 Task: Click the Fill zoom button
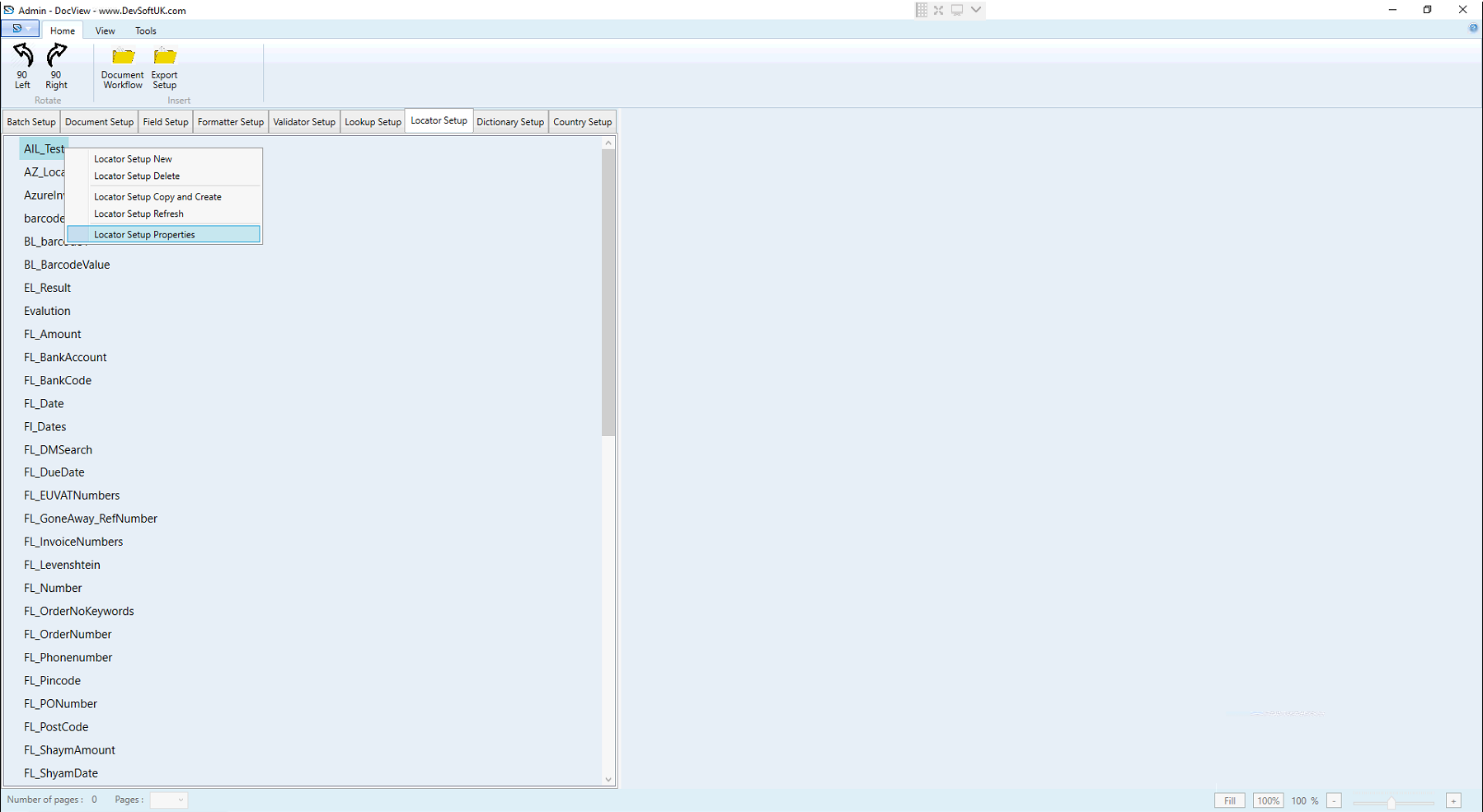coord(1229,800)
